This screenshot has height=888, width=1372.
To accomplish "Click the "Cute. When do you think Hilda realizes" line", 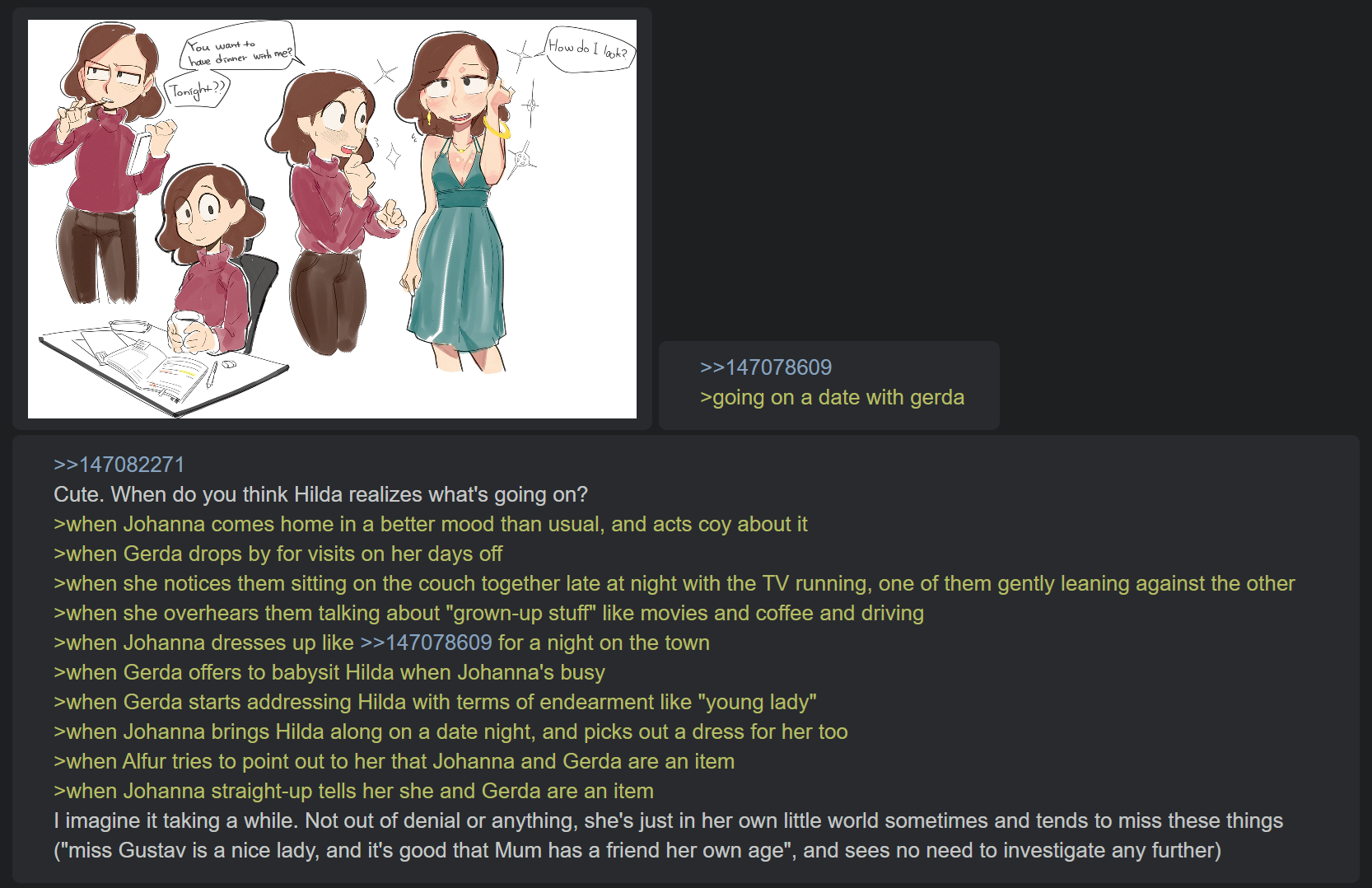I will 320,494.
